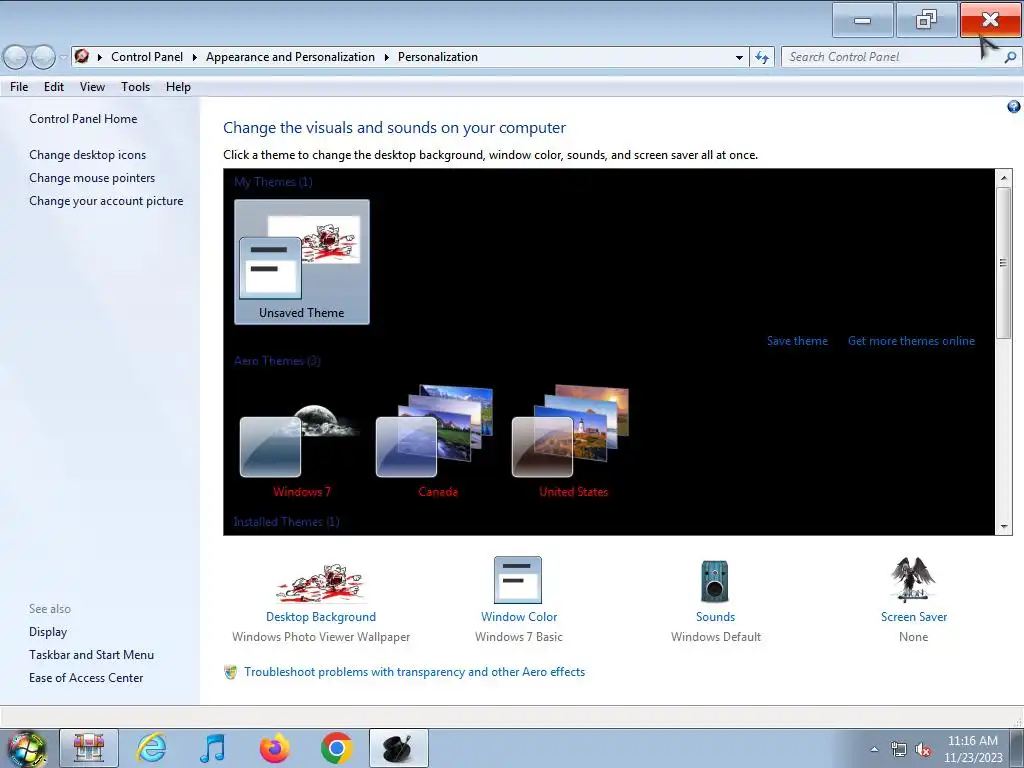This screenshot has height=768, width=1024.
Task: Click the root breadcrumb arrow before Control Panel
Action: coord(99,57)
